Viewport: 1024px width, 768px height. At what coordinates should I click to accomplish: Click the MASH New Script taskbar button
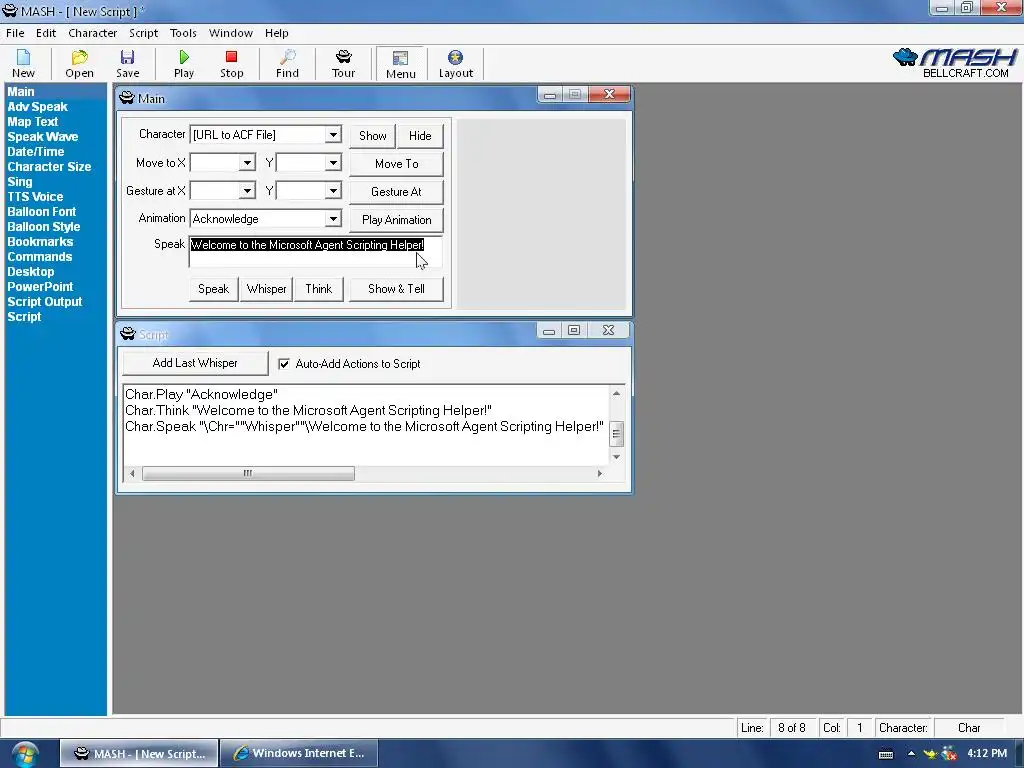click(x=139, y=753)
